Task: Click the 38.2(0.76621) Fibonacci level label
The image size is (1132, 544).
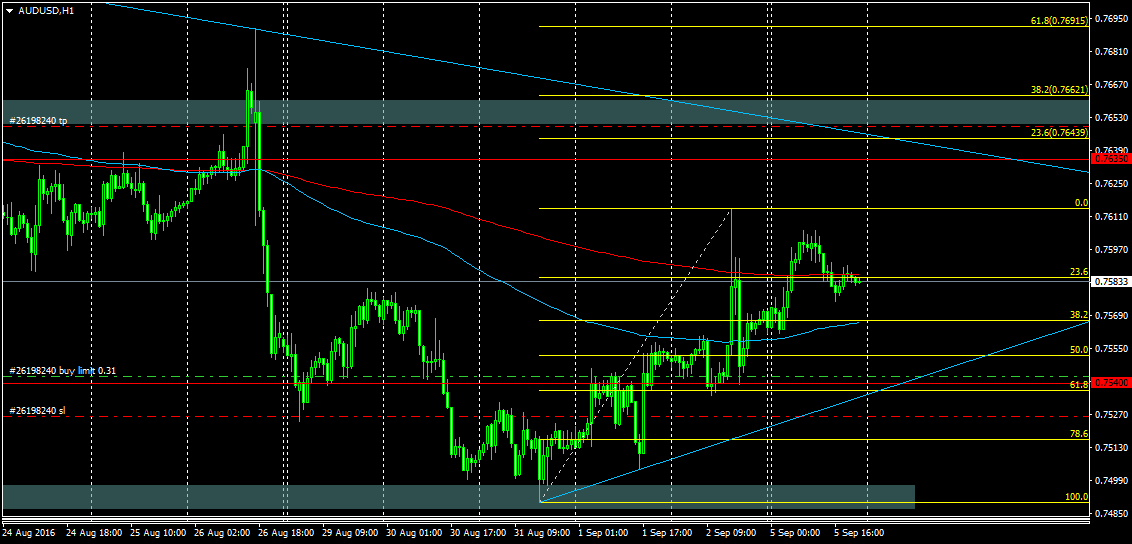Action: [1060, 90]
